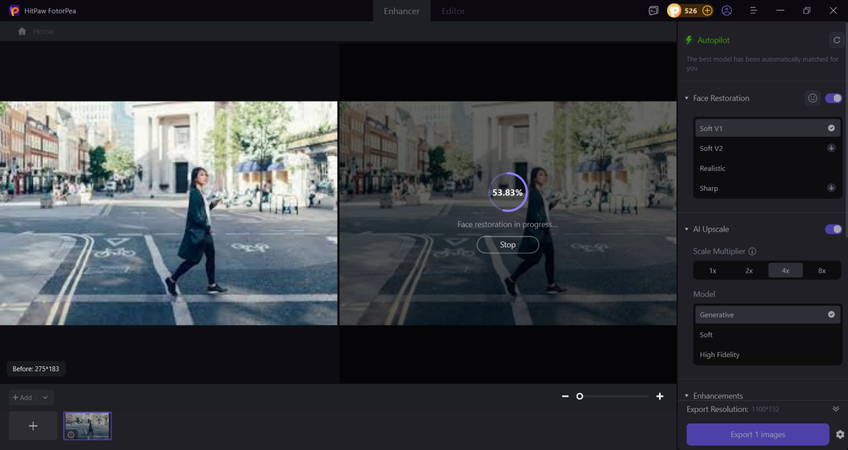Viewport: 848px width, 450px height.
Task: Click the Export Resolution 1100*732 value
Action: click(766, 409)
